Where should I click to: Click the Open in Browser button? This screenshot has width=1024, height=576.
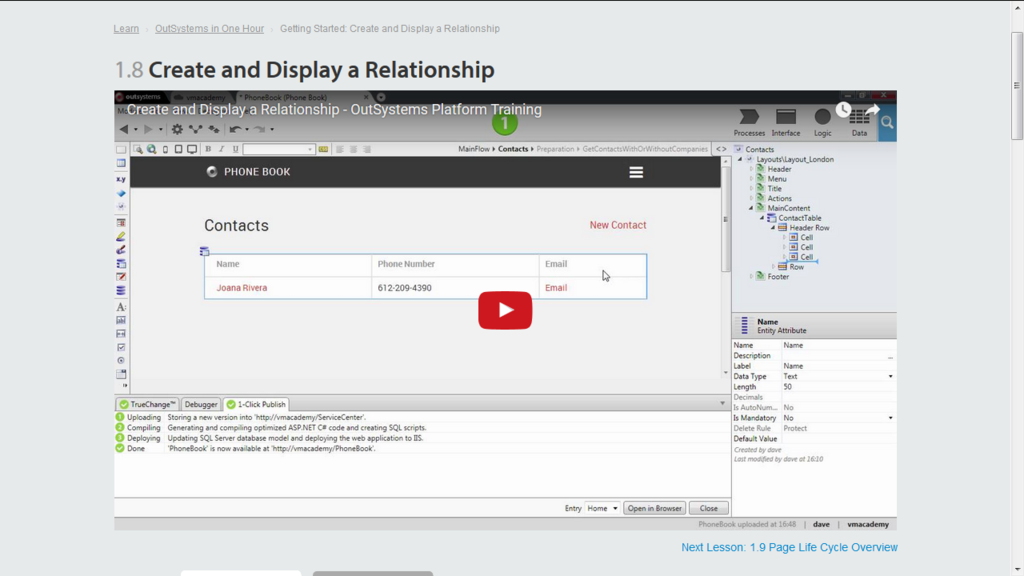point(654,508)
